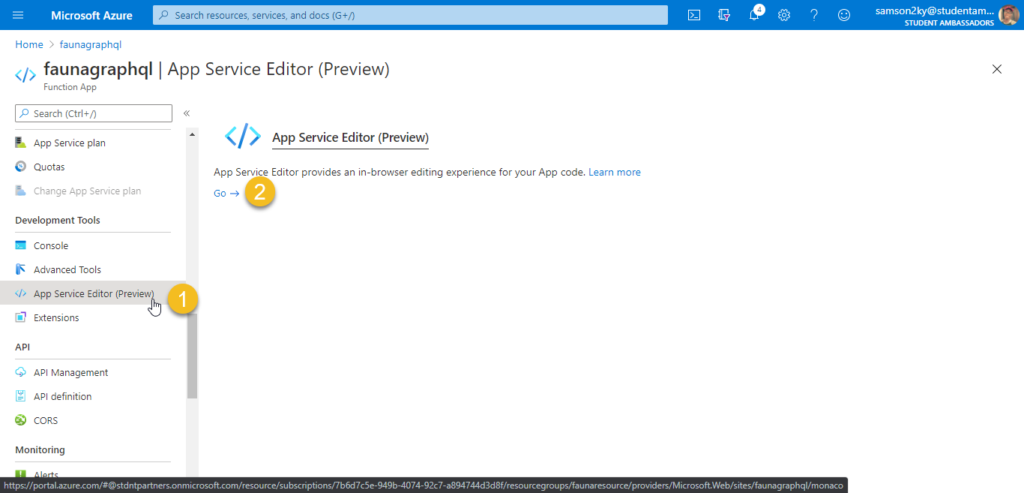Click the large App Service Editor logo
This screenshot has width=1024, height=493.
pos(242,136)
